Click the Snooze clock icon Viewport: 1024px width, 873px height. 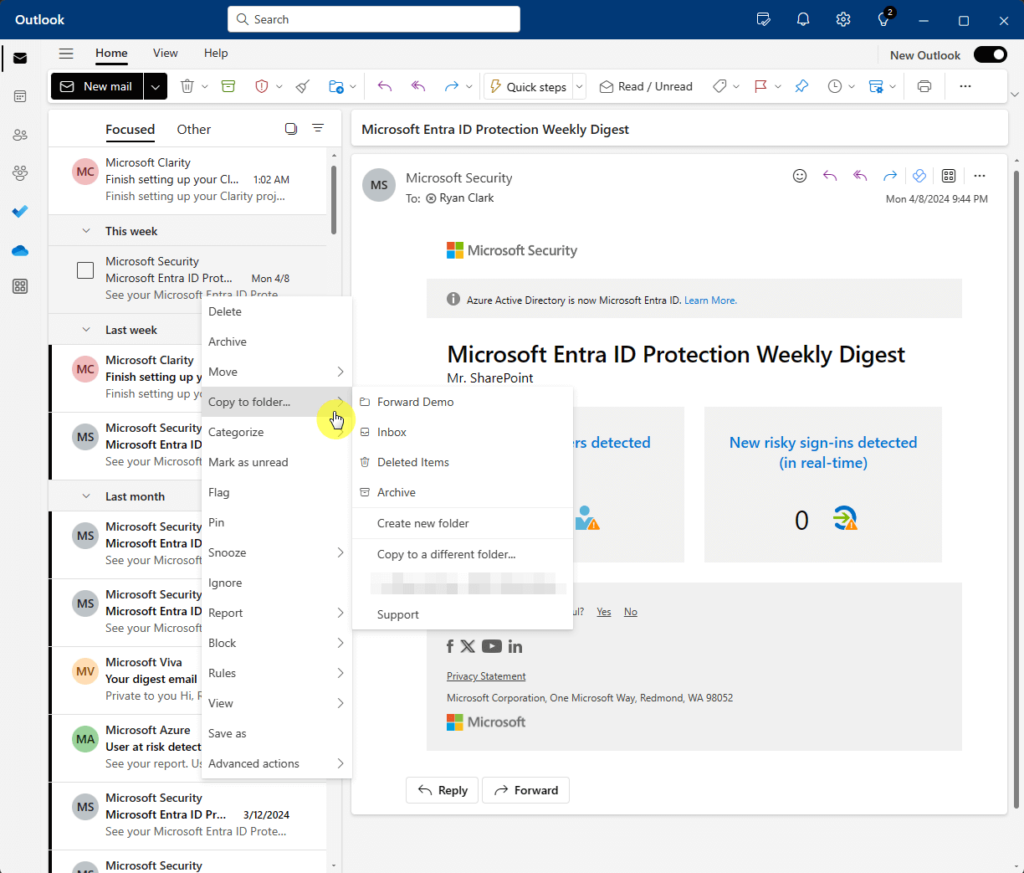click(x=835, y=86)
